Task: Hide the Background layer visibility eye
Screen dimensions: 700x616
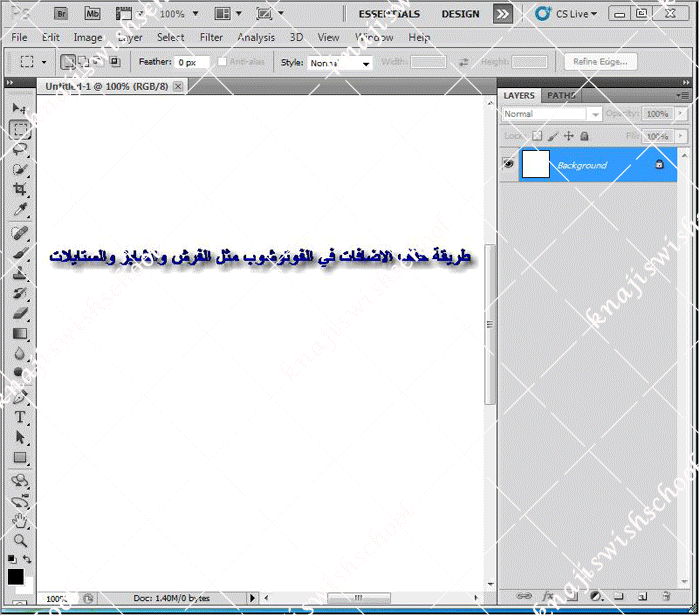Action: coord(508,164)
